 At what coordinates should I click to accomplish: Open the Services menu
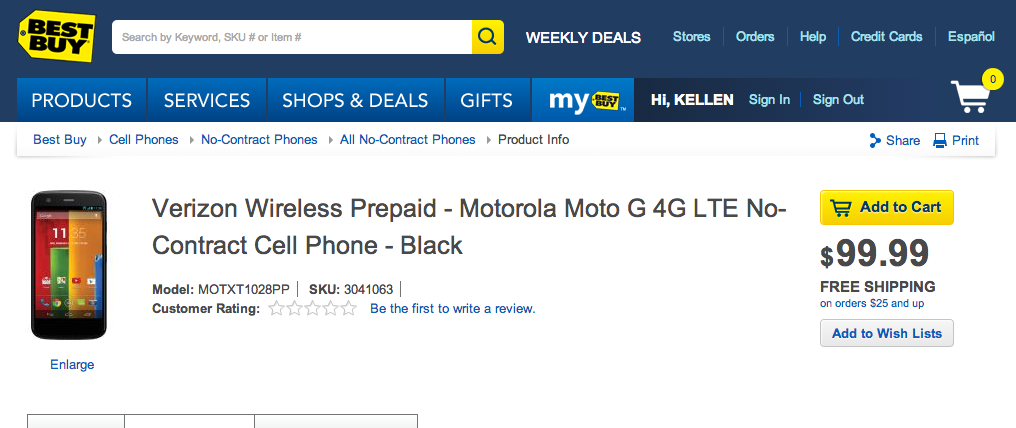click(x=207, y=100)
